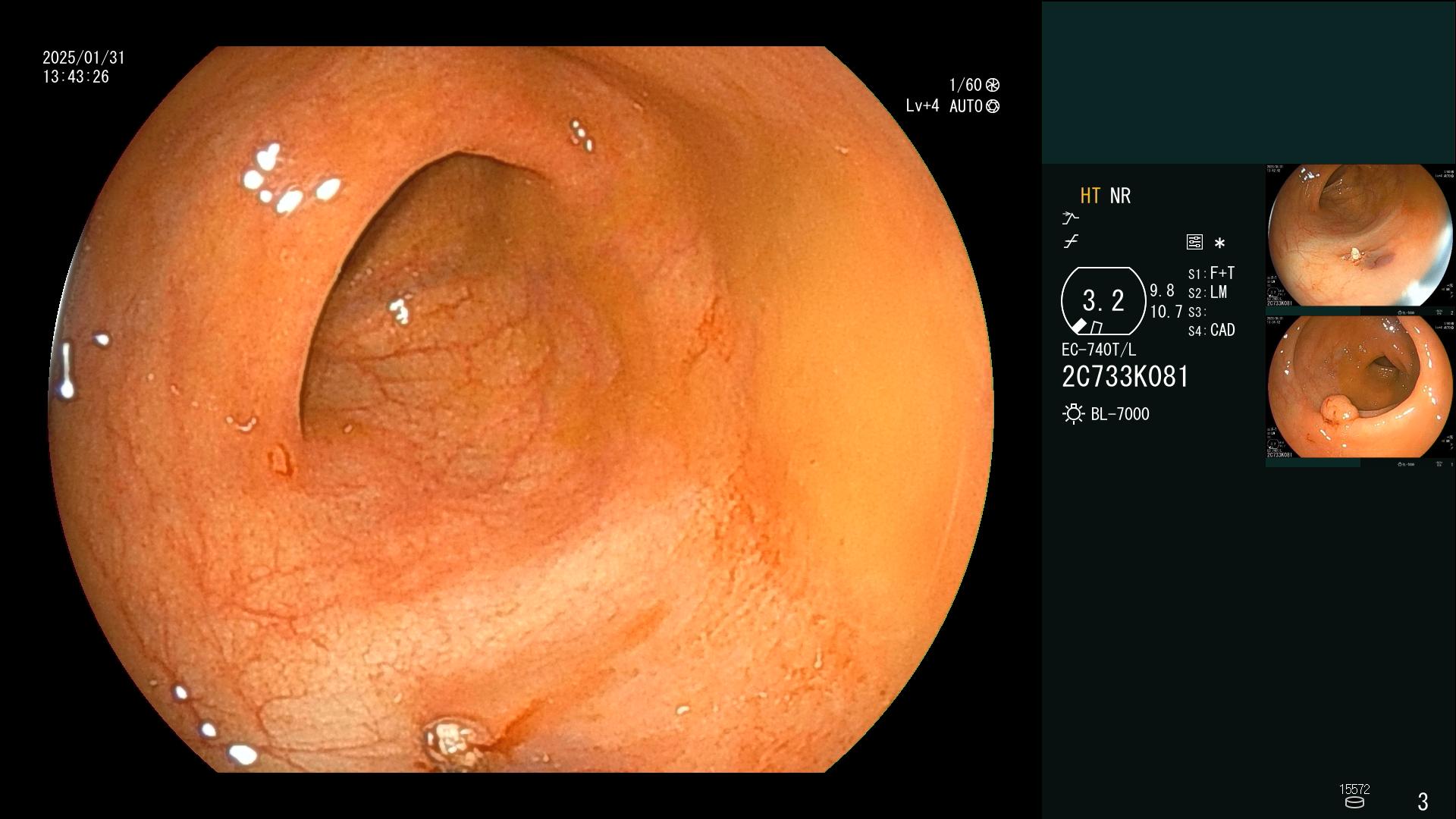Click the remaining storage count 15572

pos(1354,789)
